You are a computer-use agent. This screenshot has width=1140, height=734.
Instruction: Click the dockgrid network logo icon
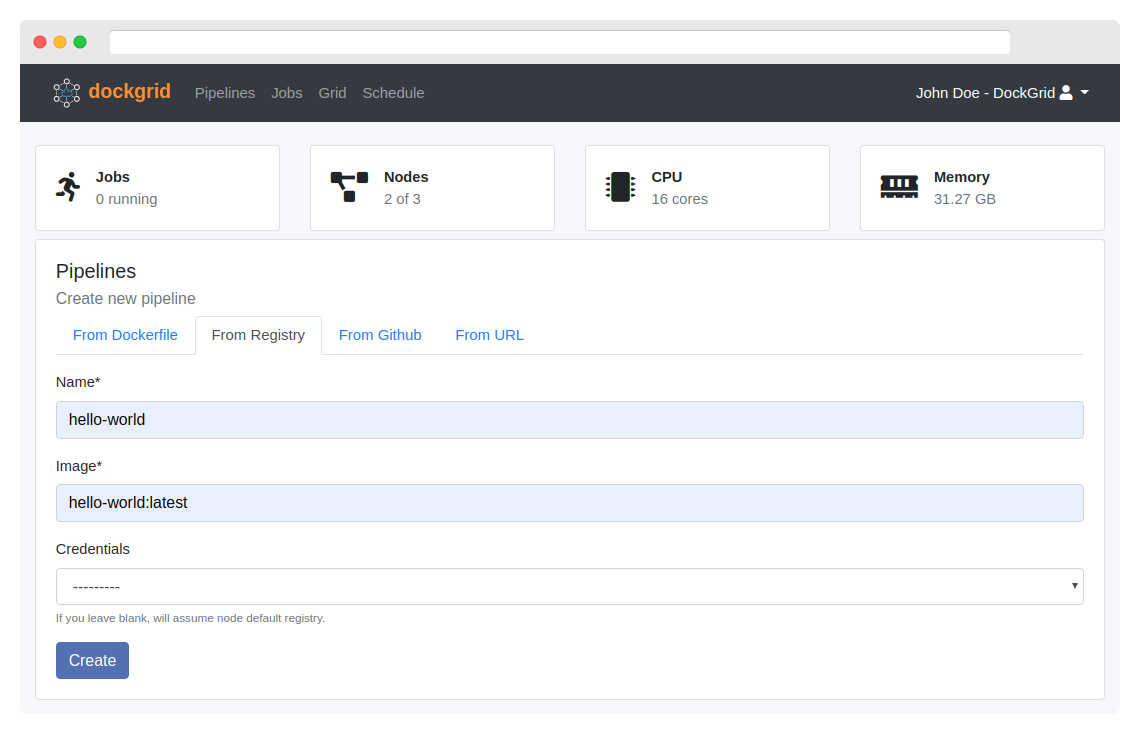point(66,93)
